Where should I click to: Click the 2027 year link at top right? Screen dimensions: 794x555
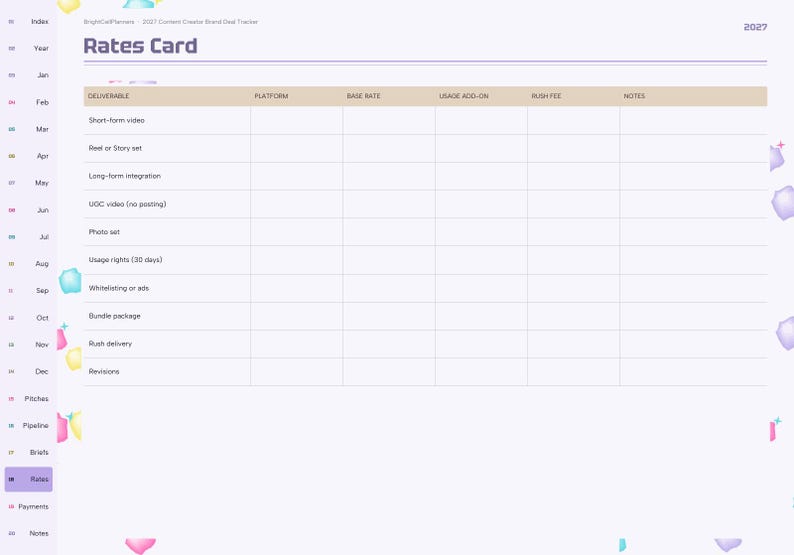coord(755,27)
